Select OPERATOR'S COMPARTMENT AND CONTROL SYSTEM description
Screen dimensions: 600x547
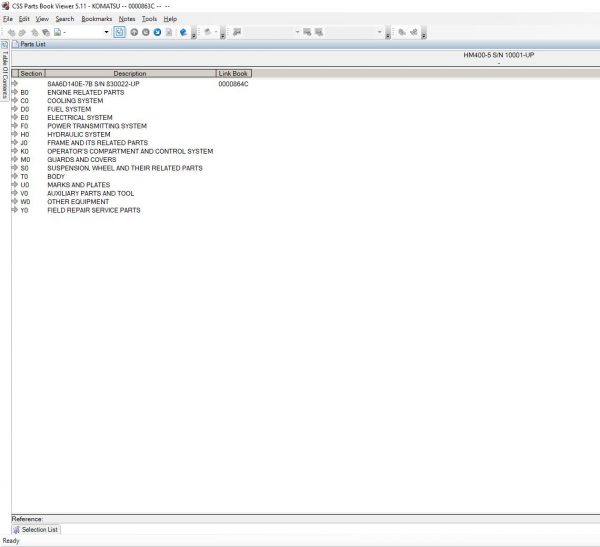click(x=130, y=151)
